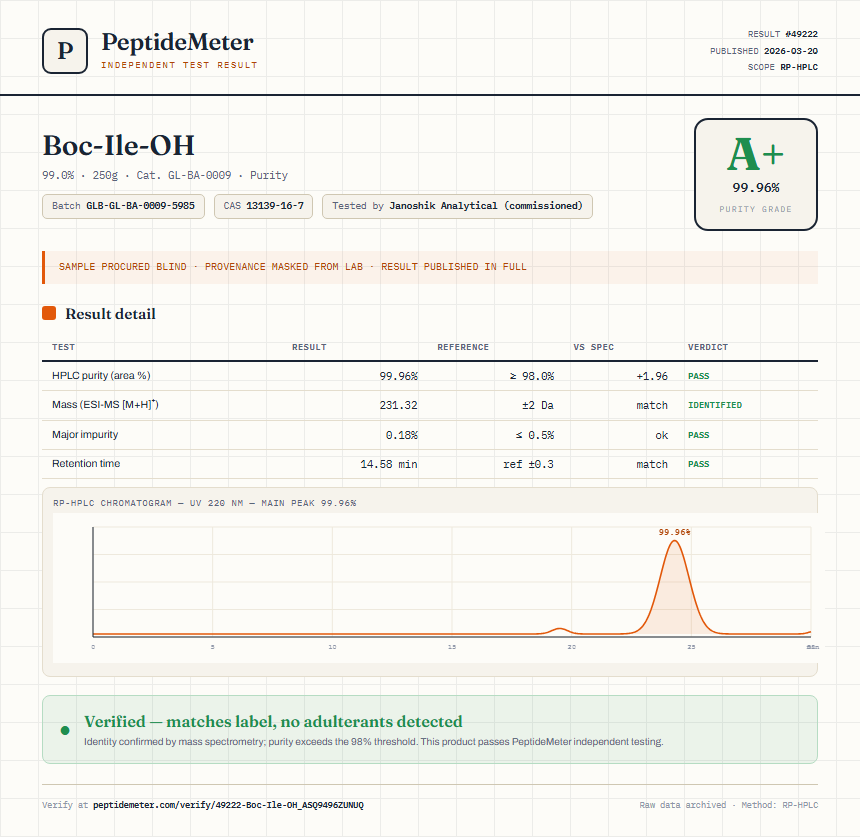The width and height of the screenshot is (860, 837).
Task: Click the orange square beside Result detail
Action: coord(49,313)
